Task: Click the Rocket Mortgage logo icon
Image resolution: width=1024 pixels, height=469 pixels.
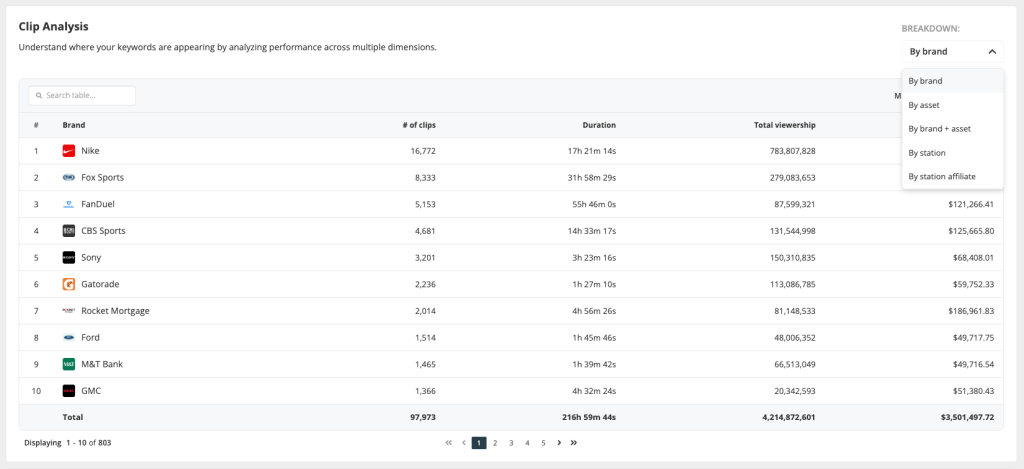Action: click(69, 311)
